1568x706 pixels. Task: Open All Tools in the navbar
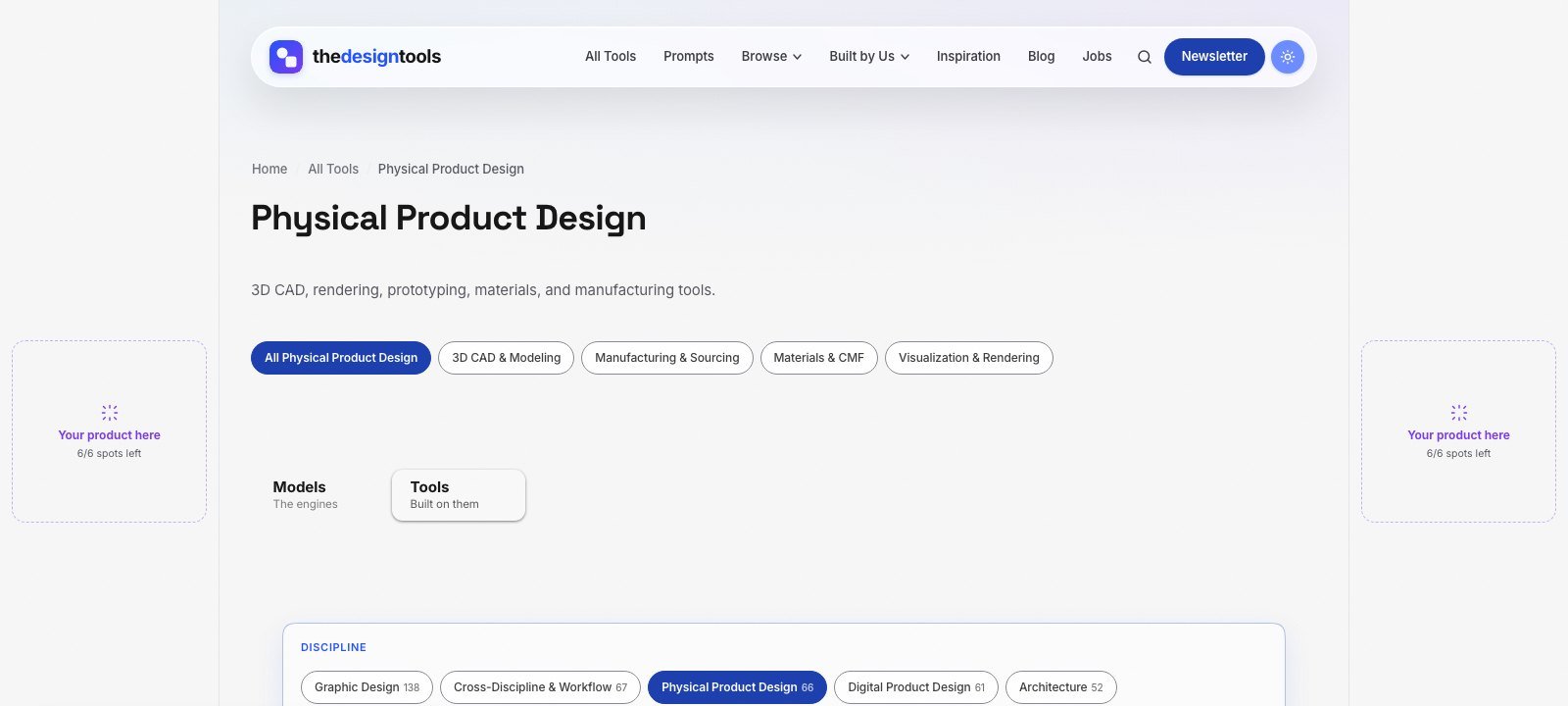[x=611, y=57]
